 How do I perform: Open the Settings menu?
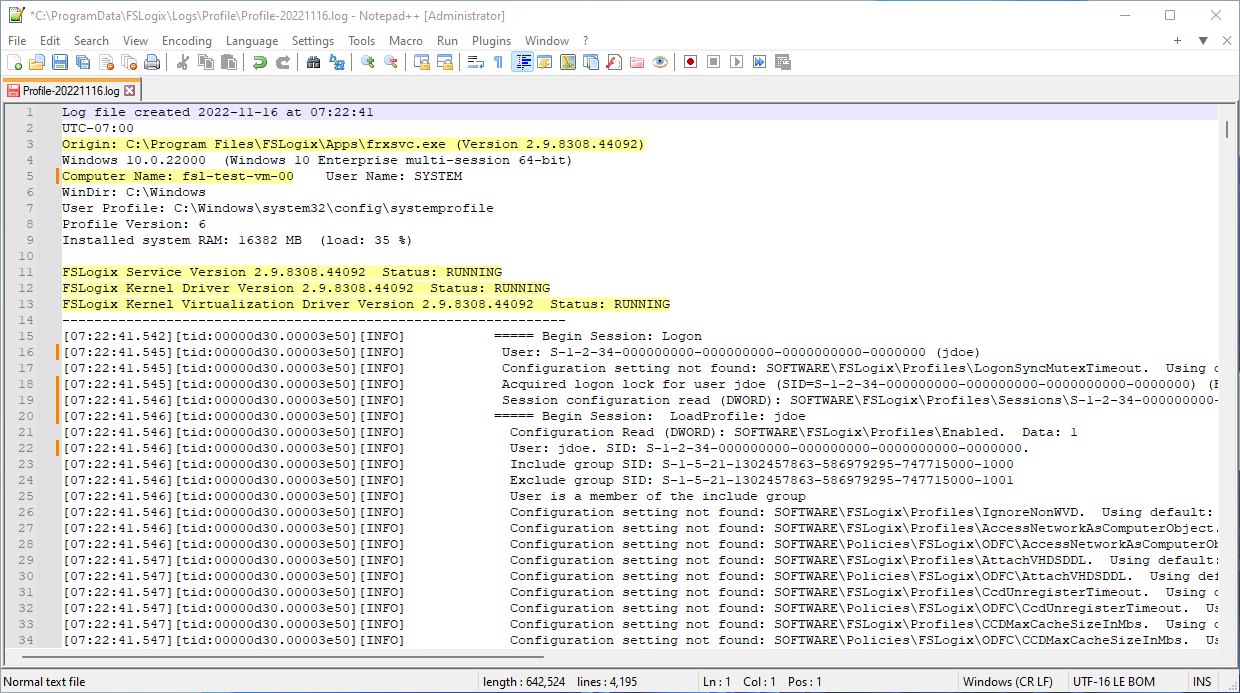click(313, 41)
